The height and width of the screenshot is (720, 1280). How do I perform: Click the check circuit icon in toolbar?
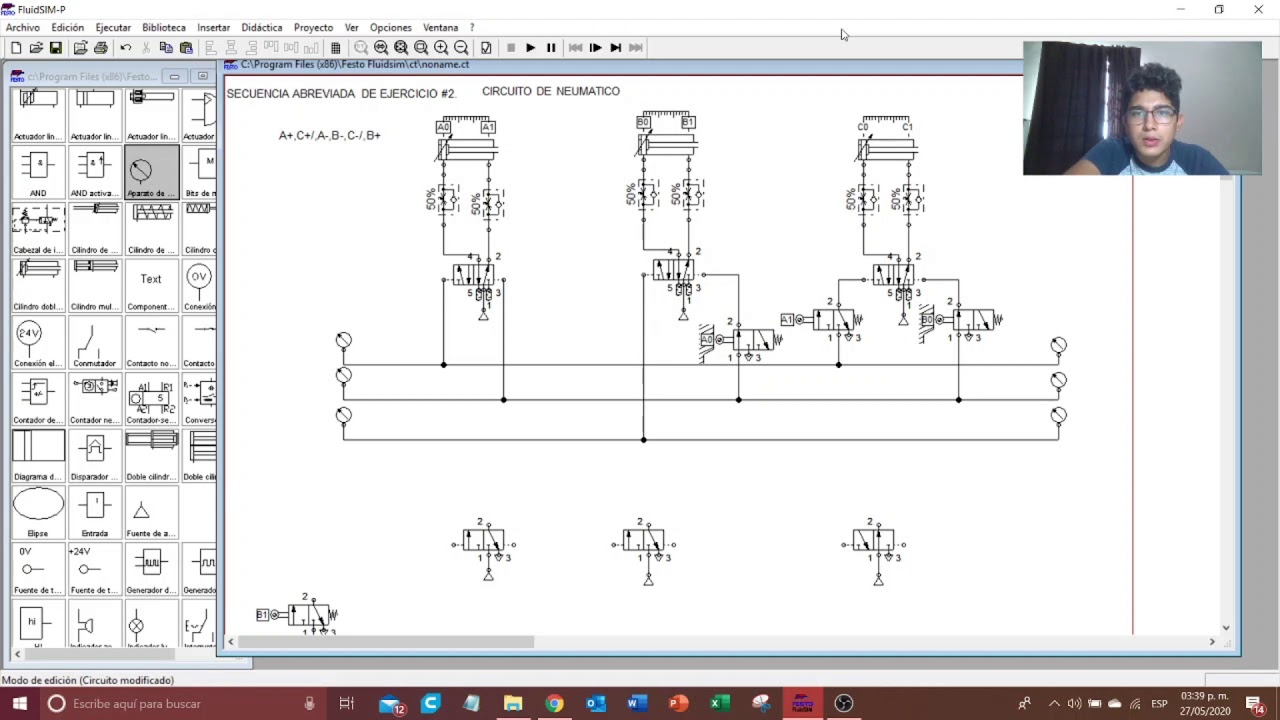[x=486, y=47]
